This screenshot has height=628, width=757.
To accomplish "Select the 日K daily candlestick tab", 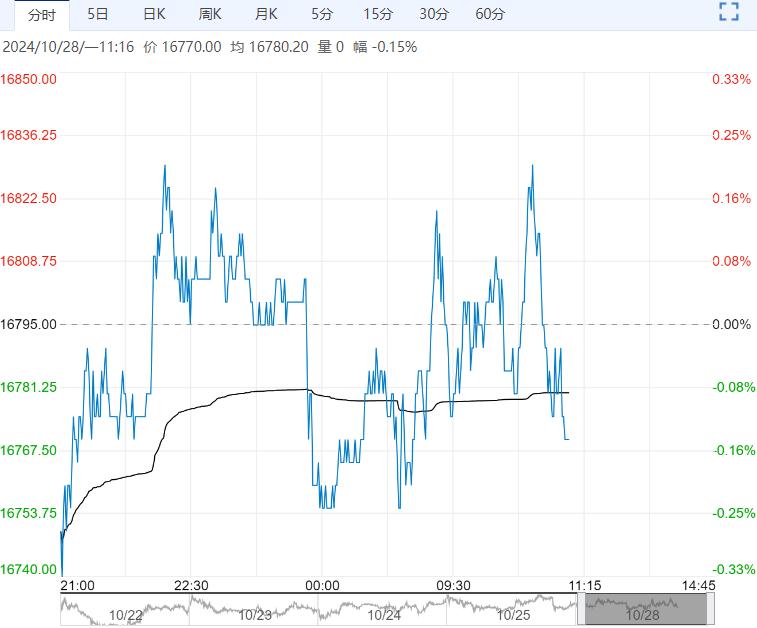I will click(x=154, y=14).
